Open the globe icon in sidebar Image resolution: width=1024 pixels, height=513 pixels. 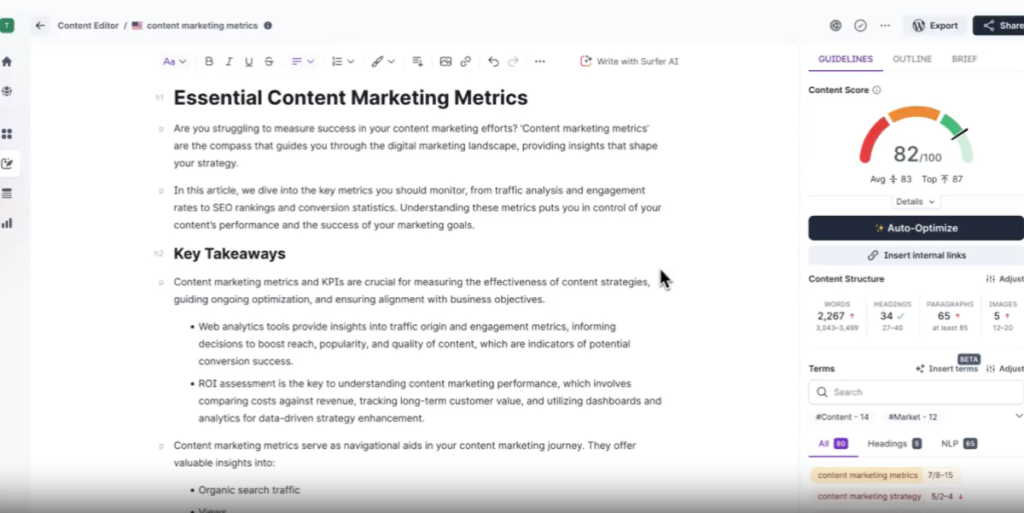[x=7, y=91]
